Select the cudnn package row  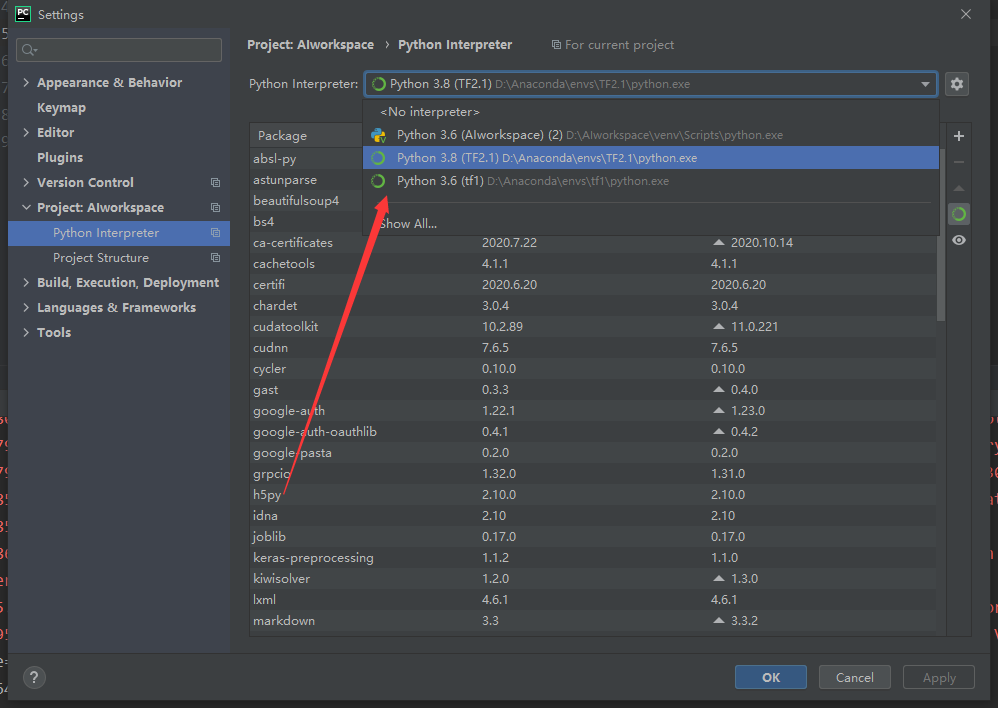click(593, 348)
